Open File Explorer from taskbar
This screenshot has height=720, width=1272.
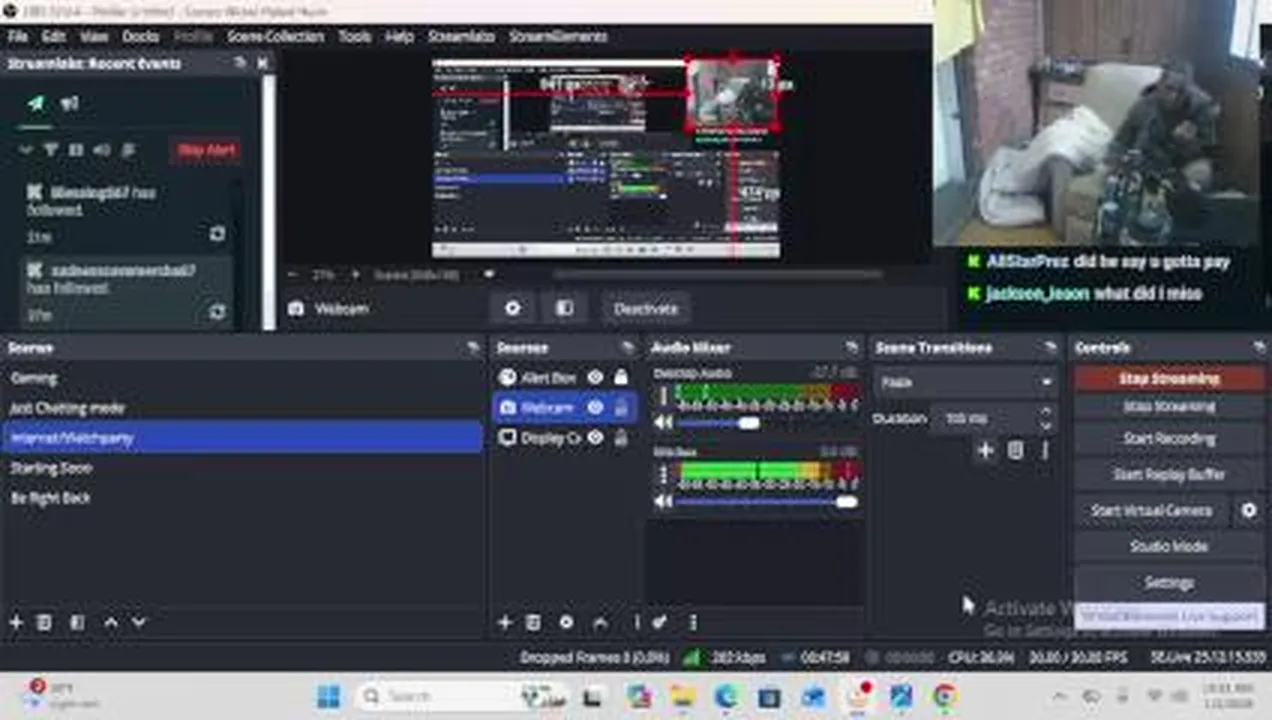tap(683, 696)
